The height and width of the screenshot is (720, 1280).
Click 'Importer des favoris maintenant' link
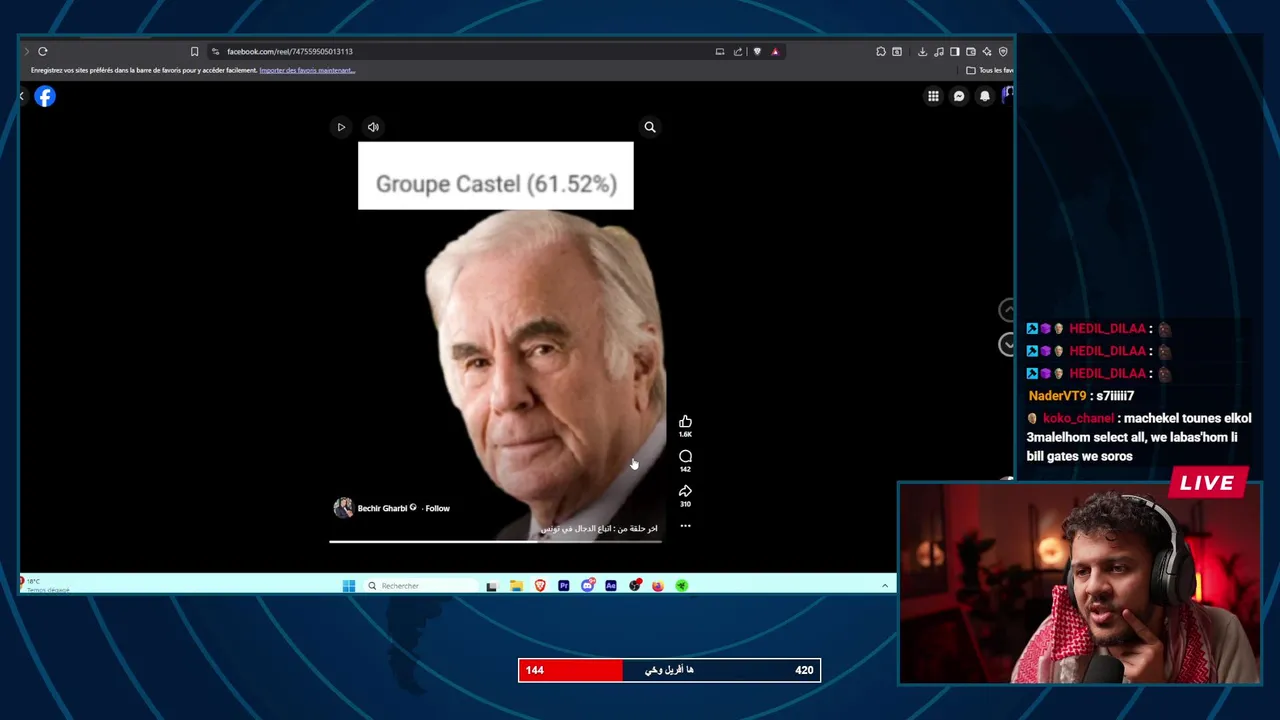[307, 70]
